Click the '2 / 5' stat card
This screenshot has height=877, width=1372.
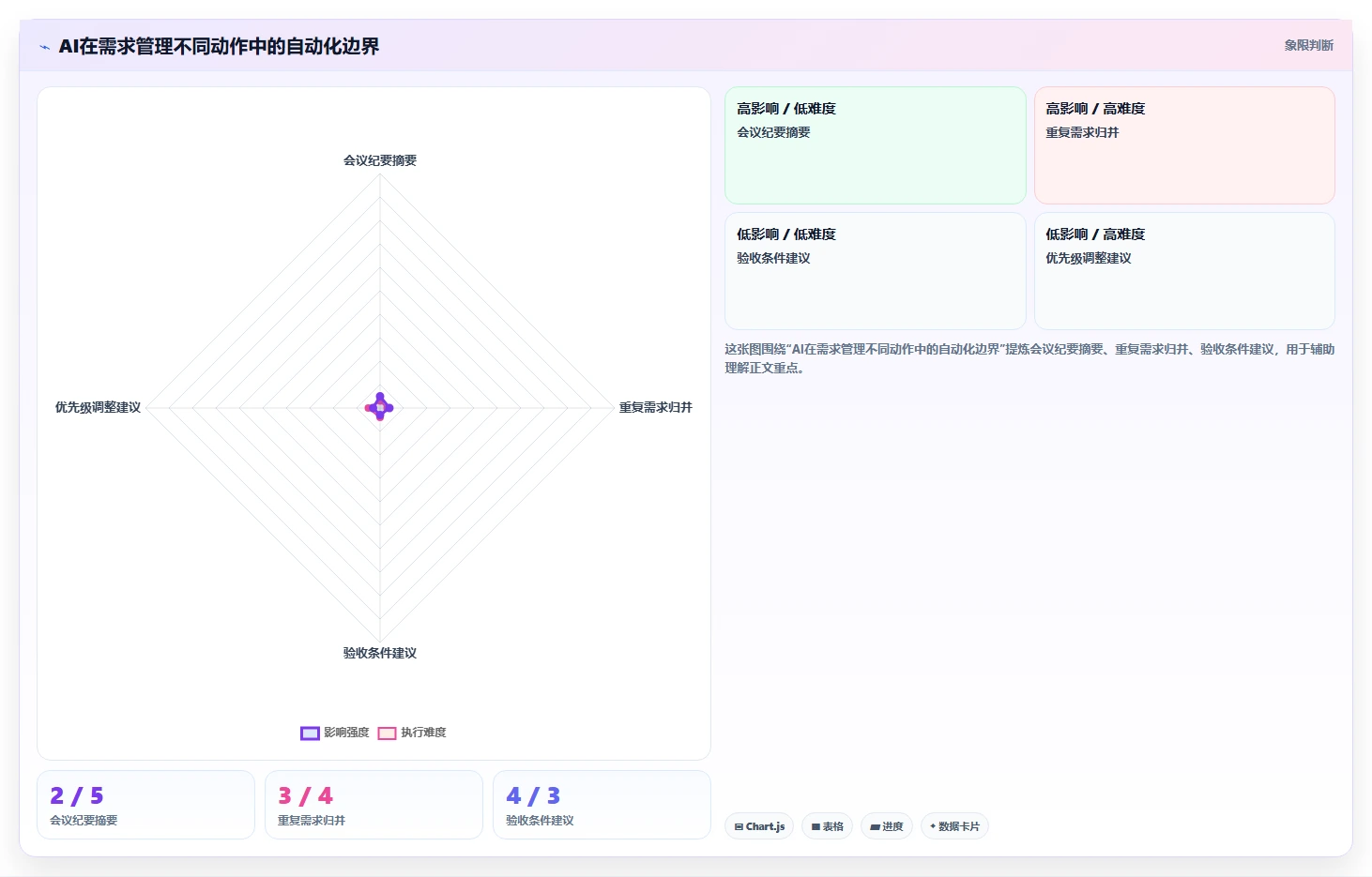coord(145,805)
